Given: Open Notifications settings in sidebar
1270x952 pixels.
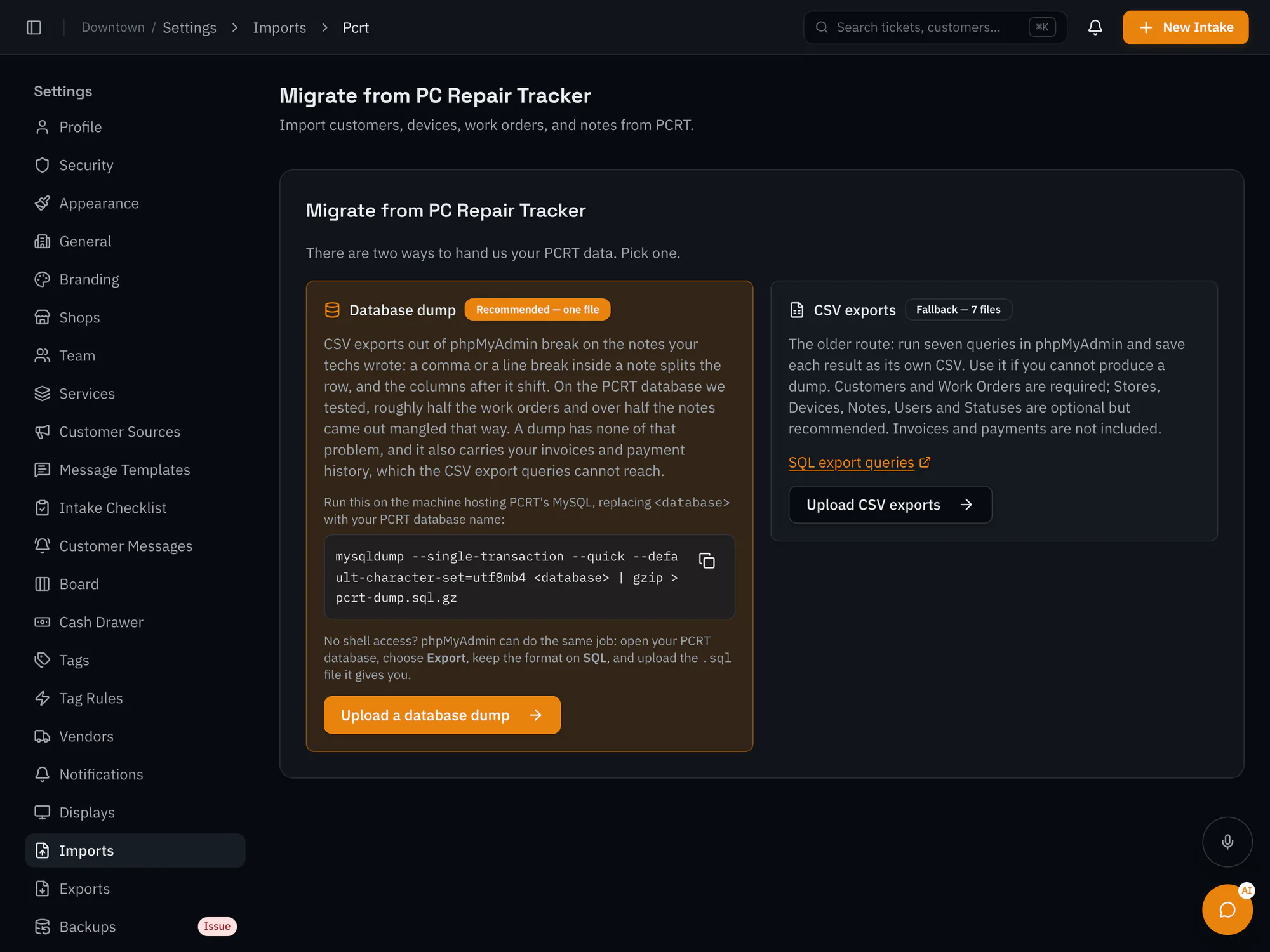Looking at the screenshot, I should click(135, 774).
